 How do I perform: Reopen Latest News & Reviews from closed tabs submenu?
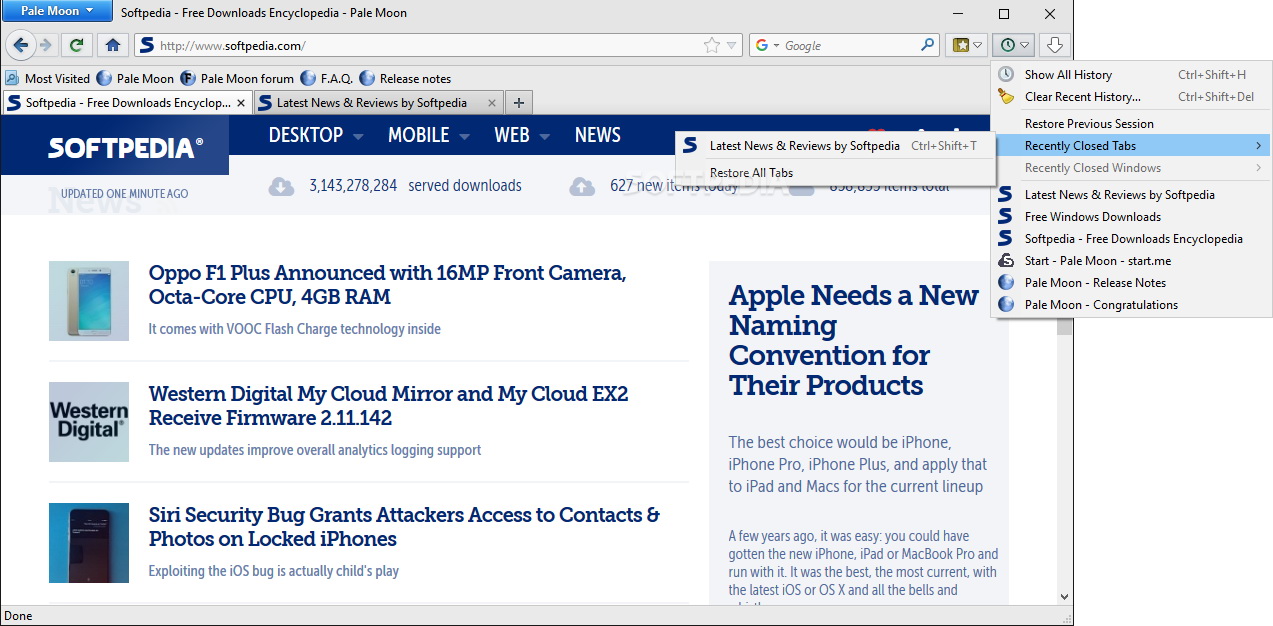click(836, 145)
